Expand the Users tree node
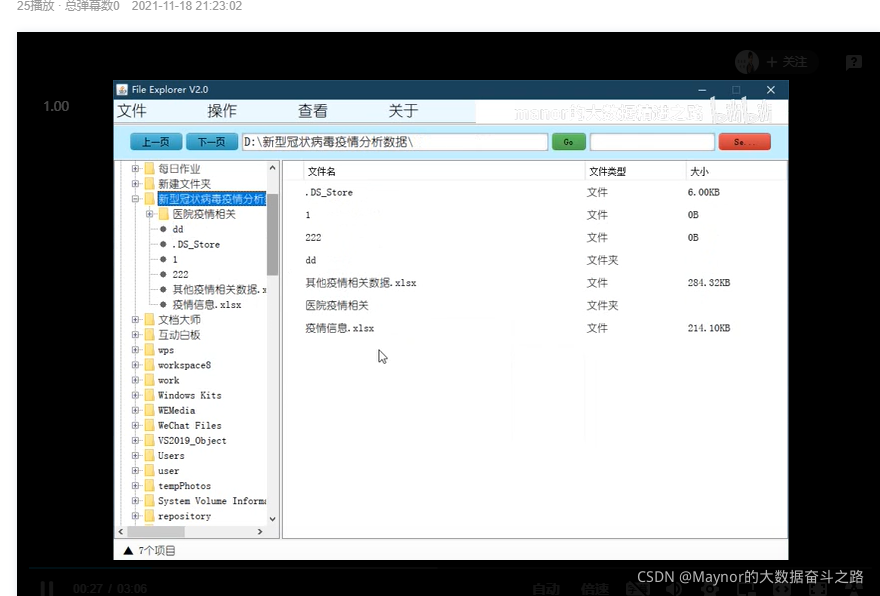880x596 pixels. [135, 456]
